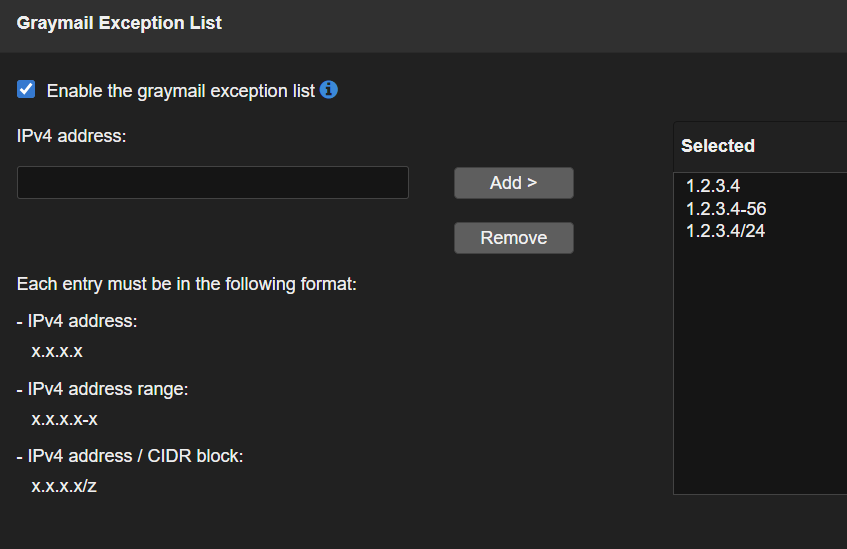Select the 1.2.3.4/24 CIDR entry
The height and width of the screenshot is (549, 847).
(x=725, y=231)
